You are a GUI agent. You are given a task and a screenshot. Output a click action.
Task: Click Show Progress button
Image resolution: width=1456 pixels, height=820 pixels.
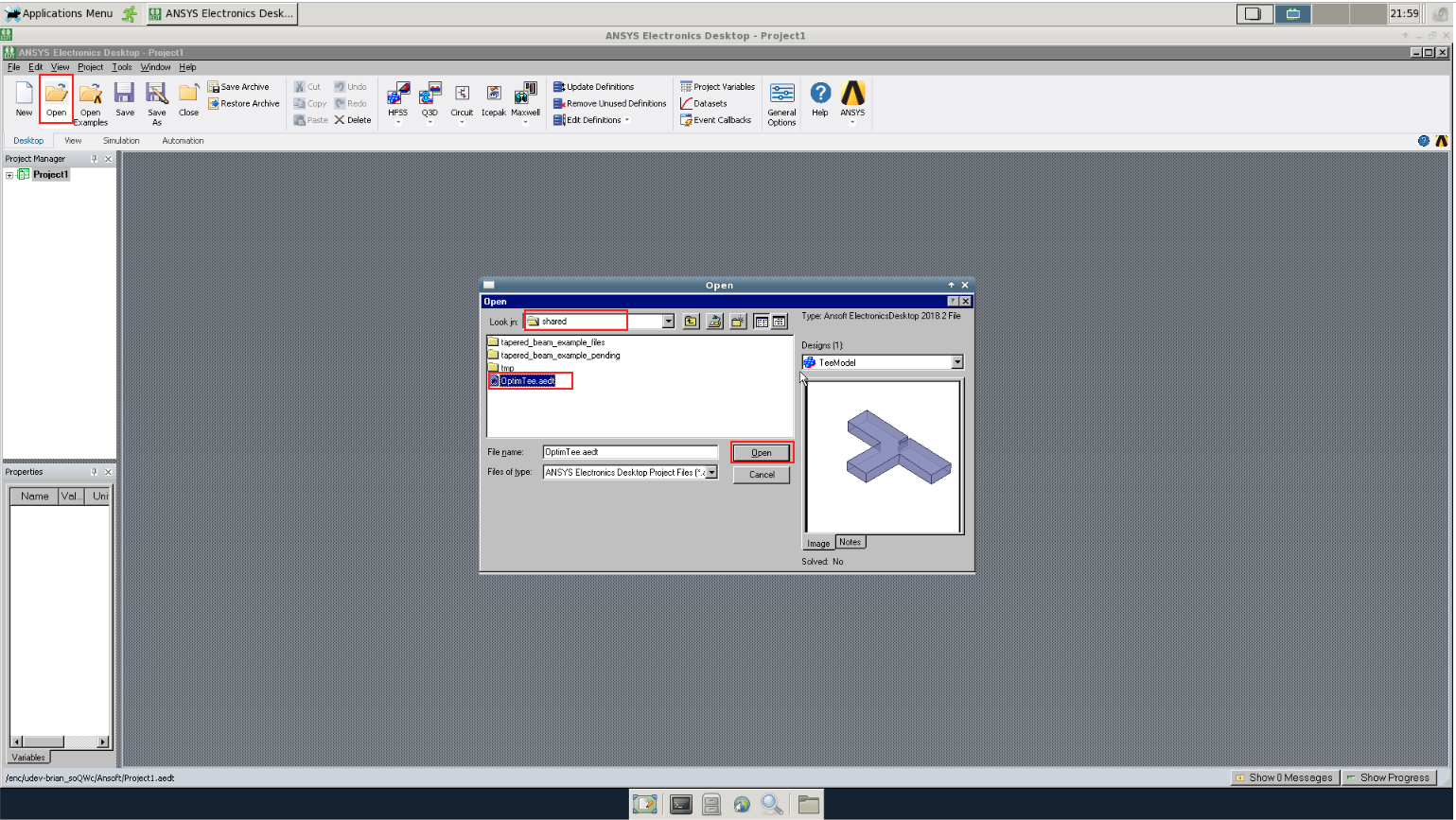[1389, 777]
